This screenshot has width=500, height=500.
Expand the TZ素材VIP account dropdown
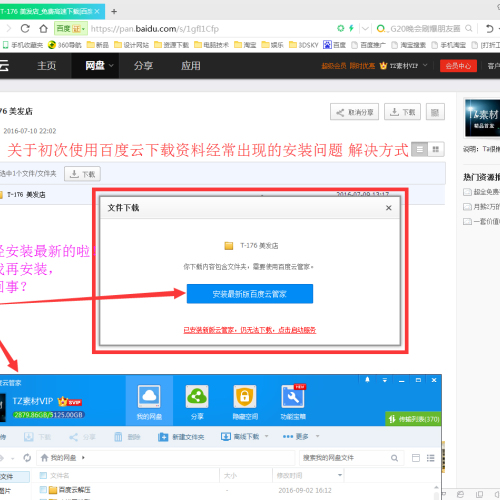point(425,65)
